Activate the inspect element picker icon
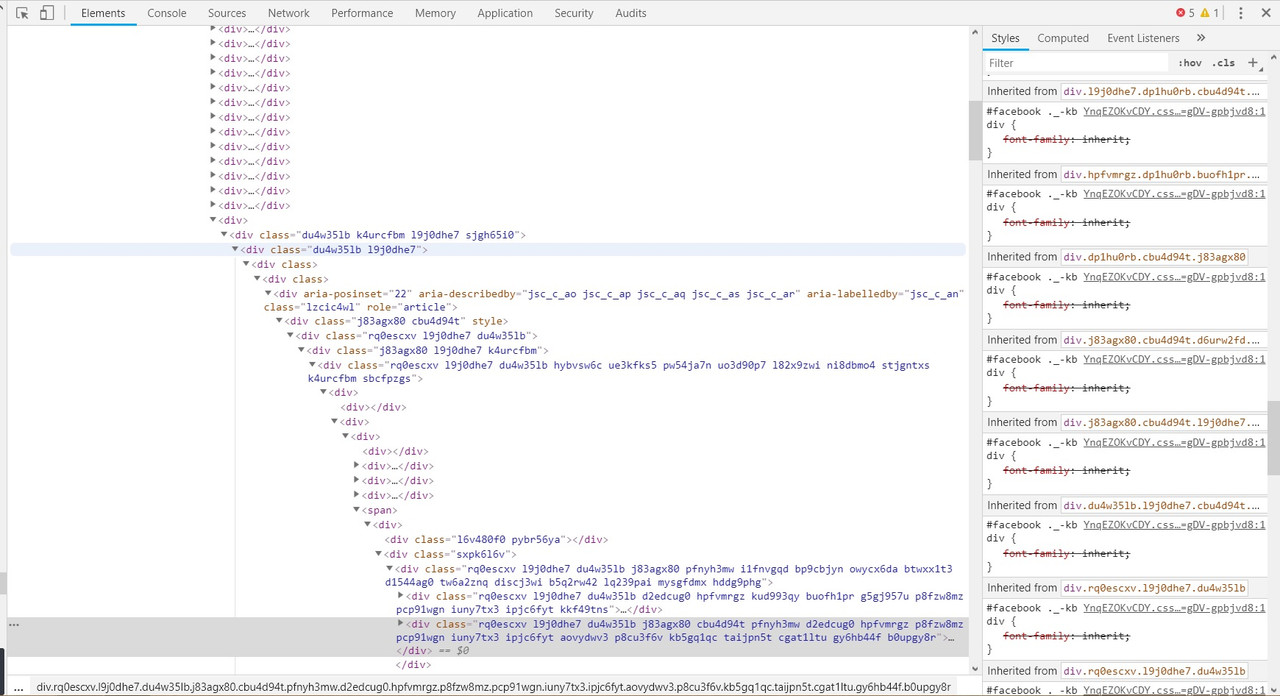 tap(22, 13)
